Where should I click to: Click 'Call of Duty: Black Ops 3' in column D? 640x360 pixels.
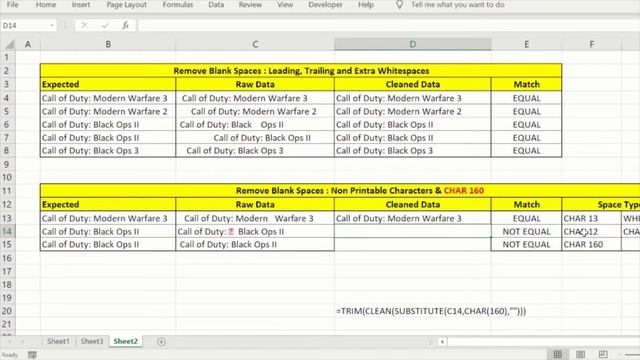pos(412,151)
